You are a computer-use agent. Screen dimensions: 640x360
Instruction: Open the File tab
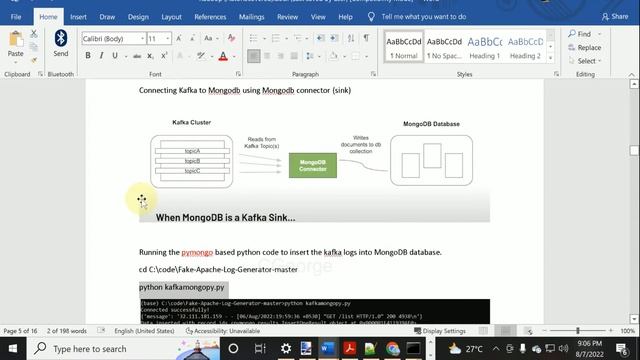(16, 17)
